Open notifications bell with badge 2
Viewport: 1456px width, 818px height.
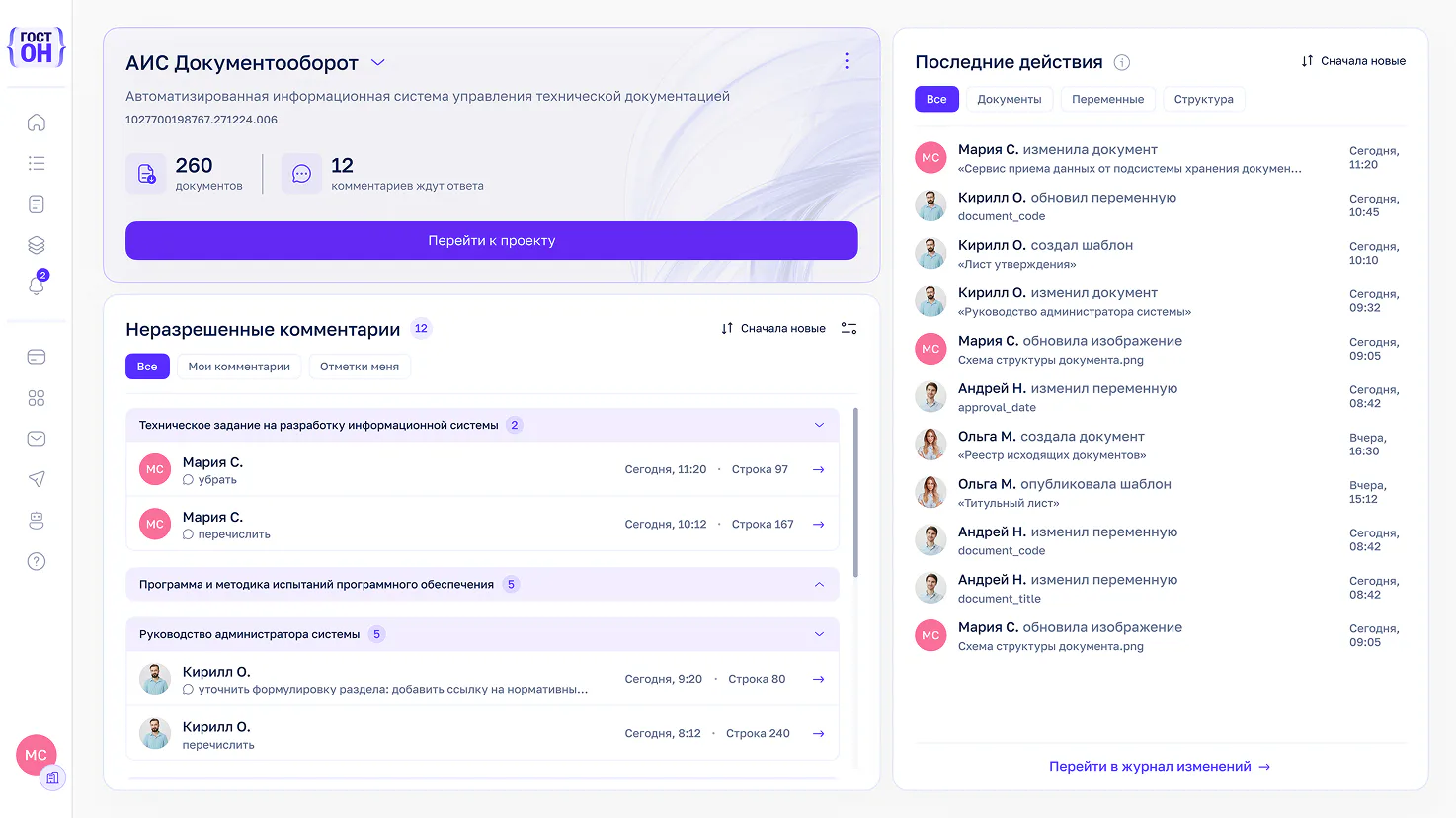pyautogui.click(x=37, y=285)
